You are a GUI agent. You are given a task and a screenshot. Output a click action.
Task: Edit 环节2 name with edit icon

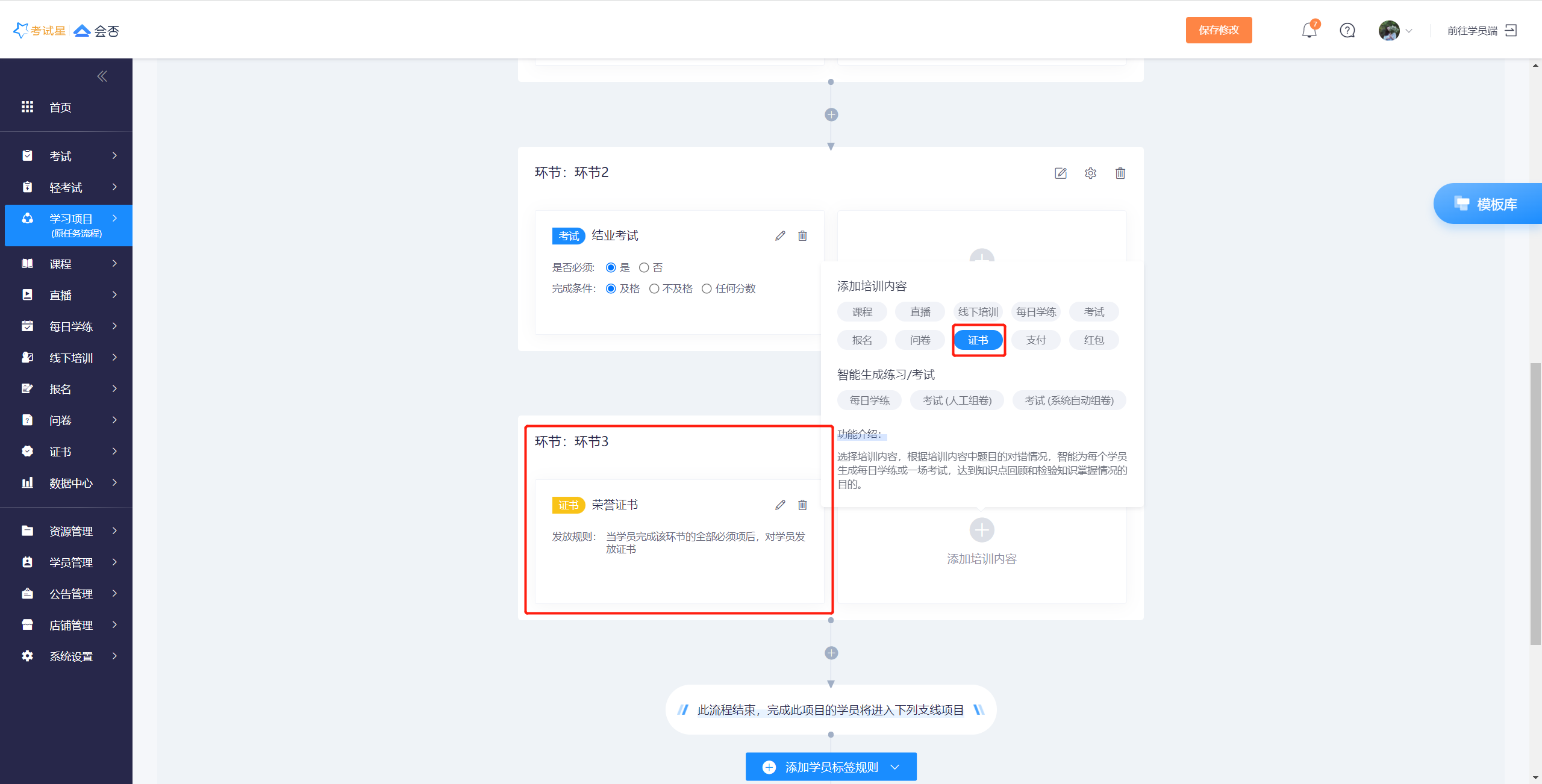point(1060,173)
